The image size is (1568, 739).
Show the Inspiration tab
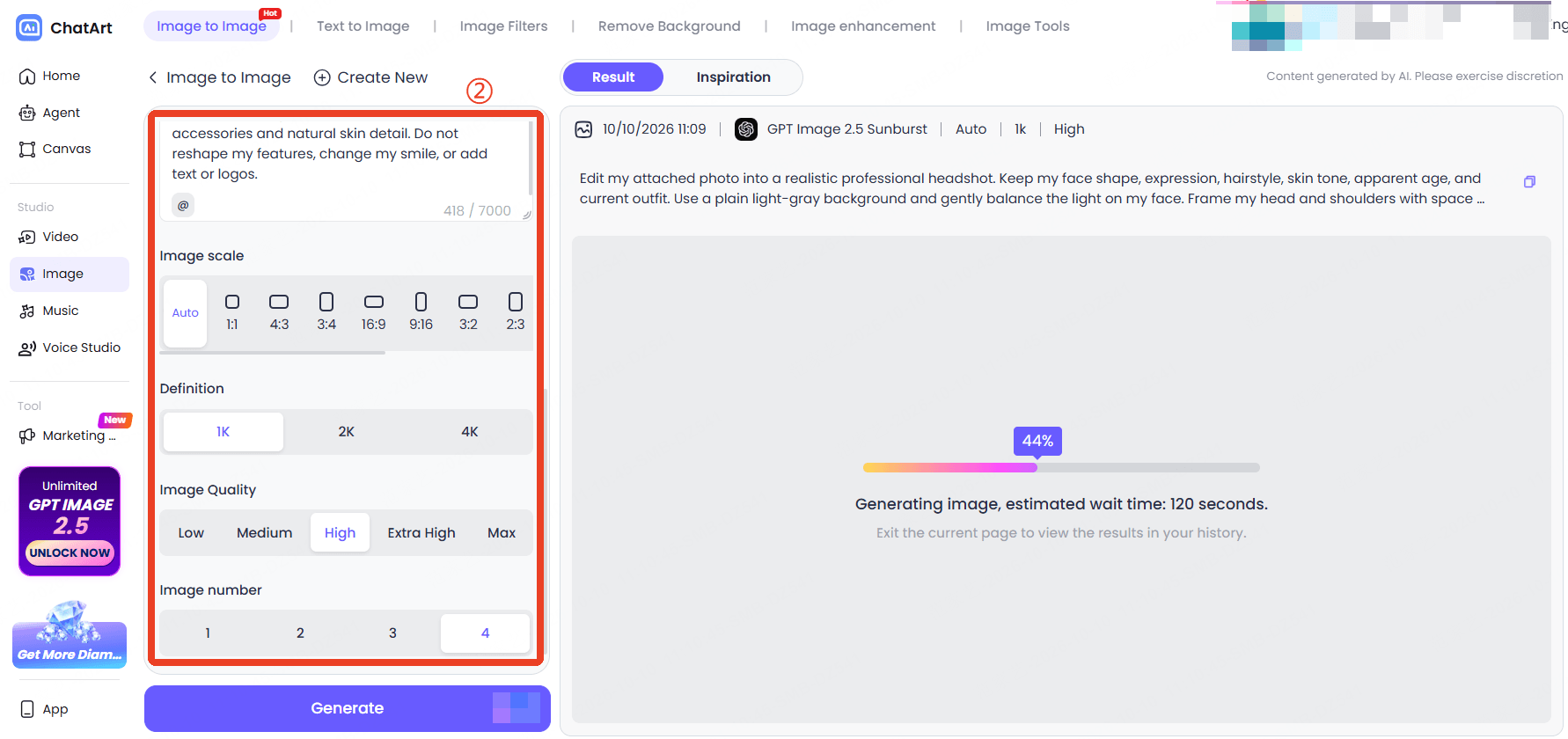pyautogui.click(x=733, y=77)
